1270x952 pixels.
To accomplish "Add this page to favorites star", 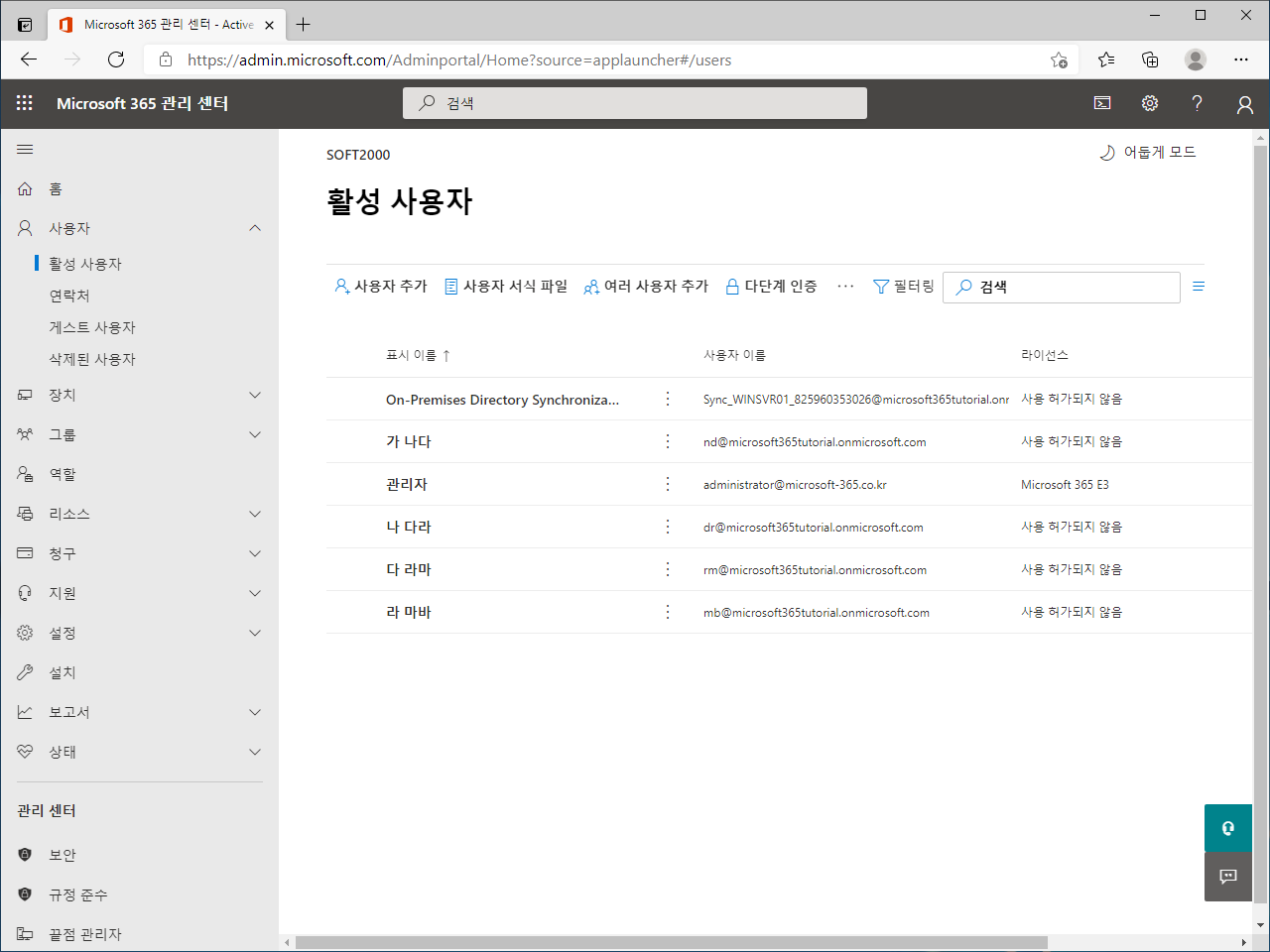I will pos(1059,59).
